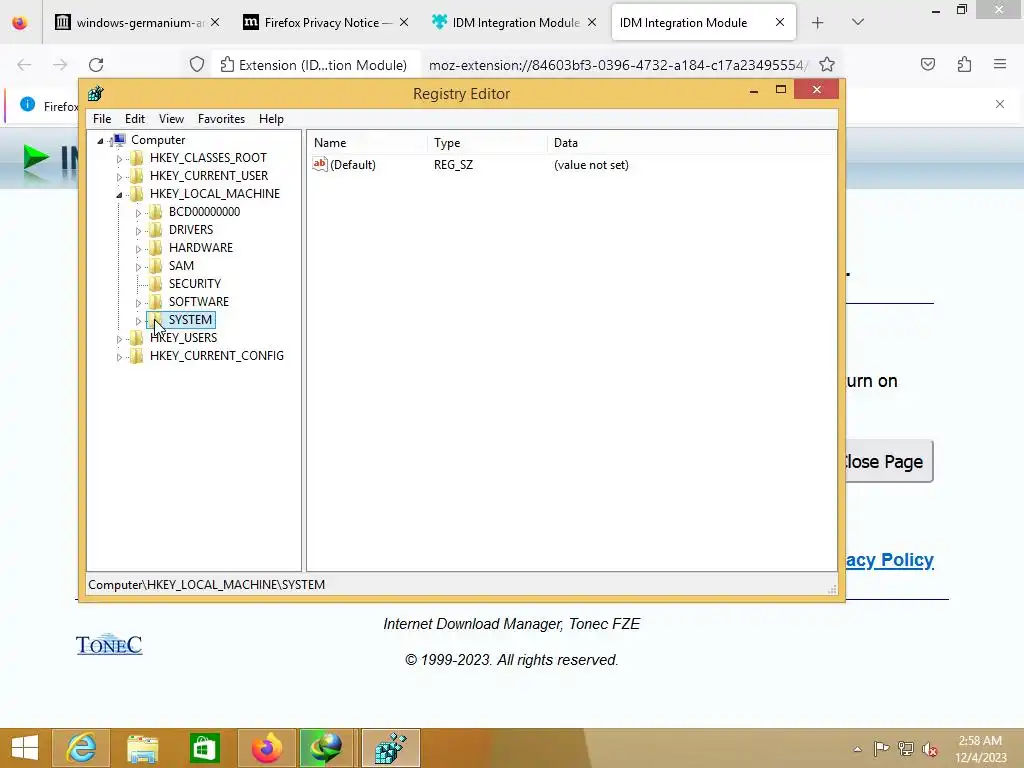The image size is (1024, 768).
Task: Open the Save to Pocket icon
Action: [x=928, y=64]
